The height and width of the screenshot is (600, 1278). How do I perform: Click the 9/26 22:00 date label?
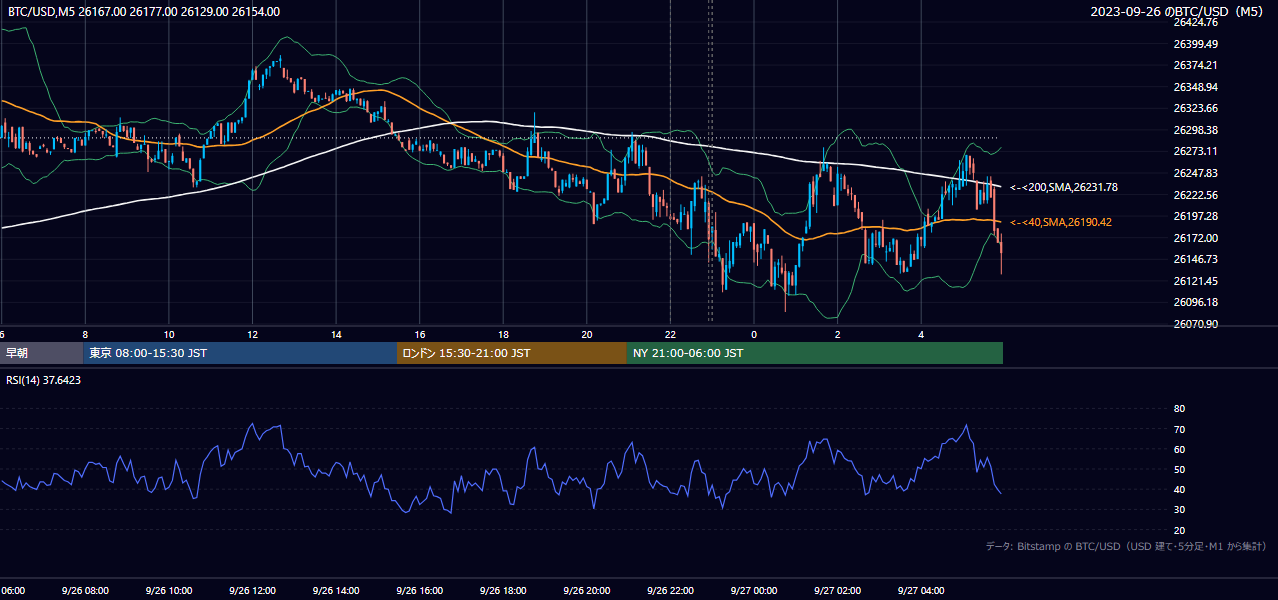tap(670, 590)
